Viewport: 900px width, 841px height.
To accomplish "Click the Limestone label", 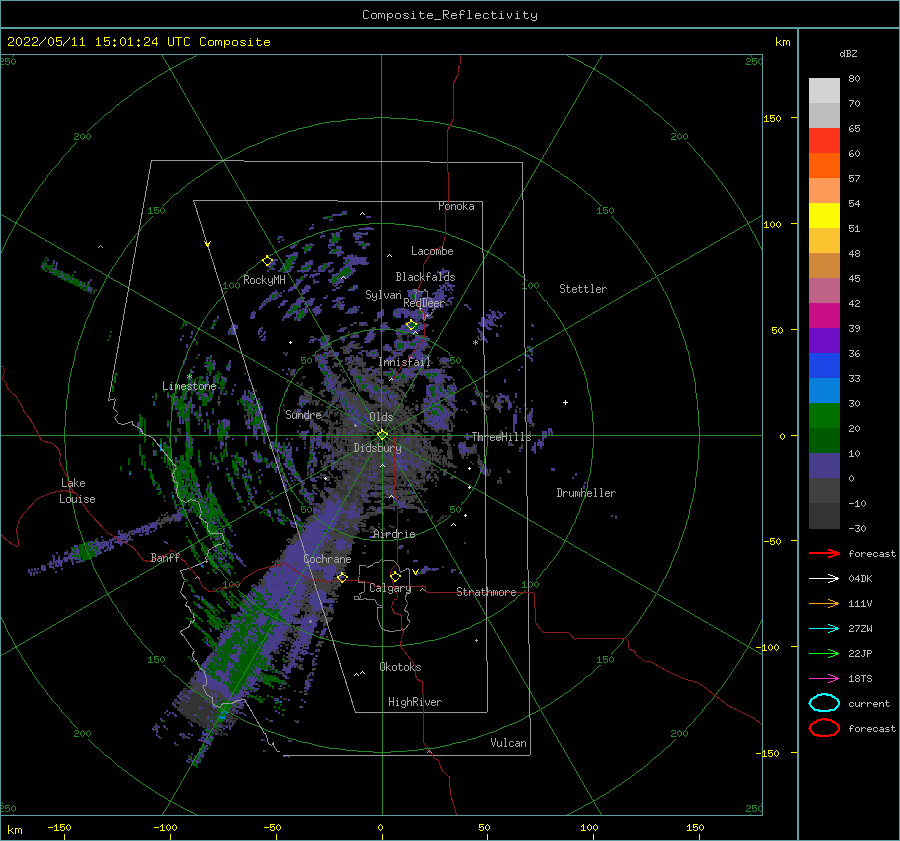I will pyautogui.click(x=189, y=386).
